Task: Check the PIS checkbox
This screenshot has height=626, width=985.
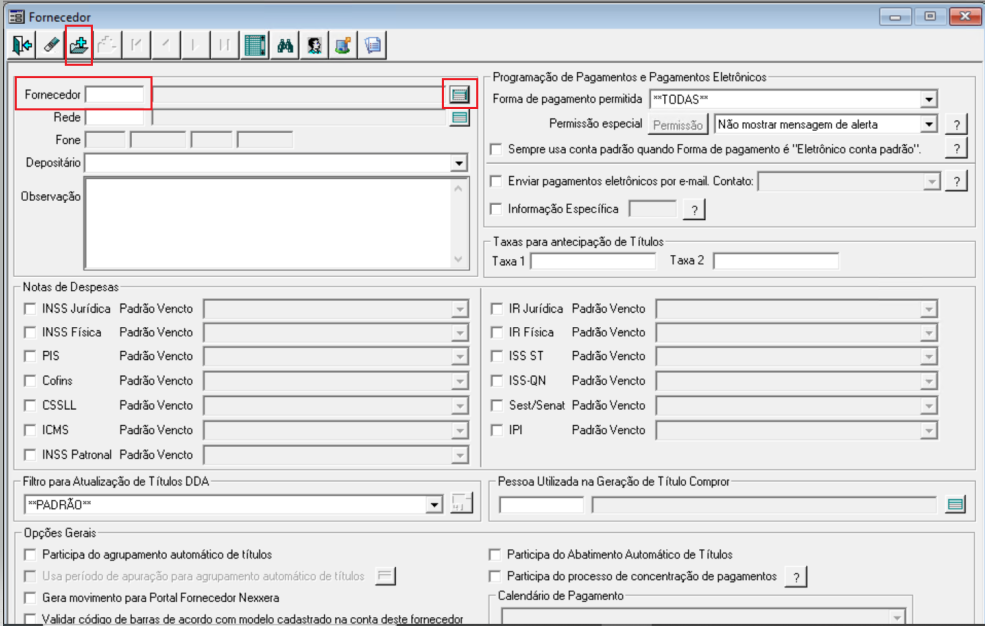Action: tap(30, 356)
